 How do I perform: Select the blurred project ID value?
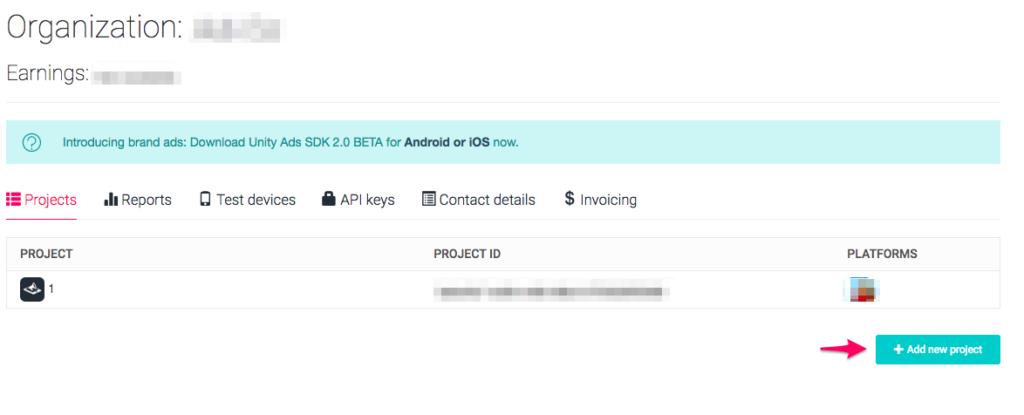coord(551,291)
